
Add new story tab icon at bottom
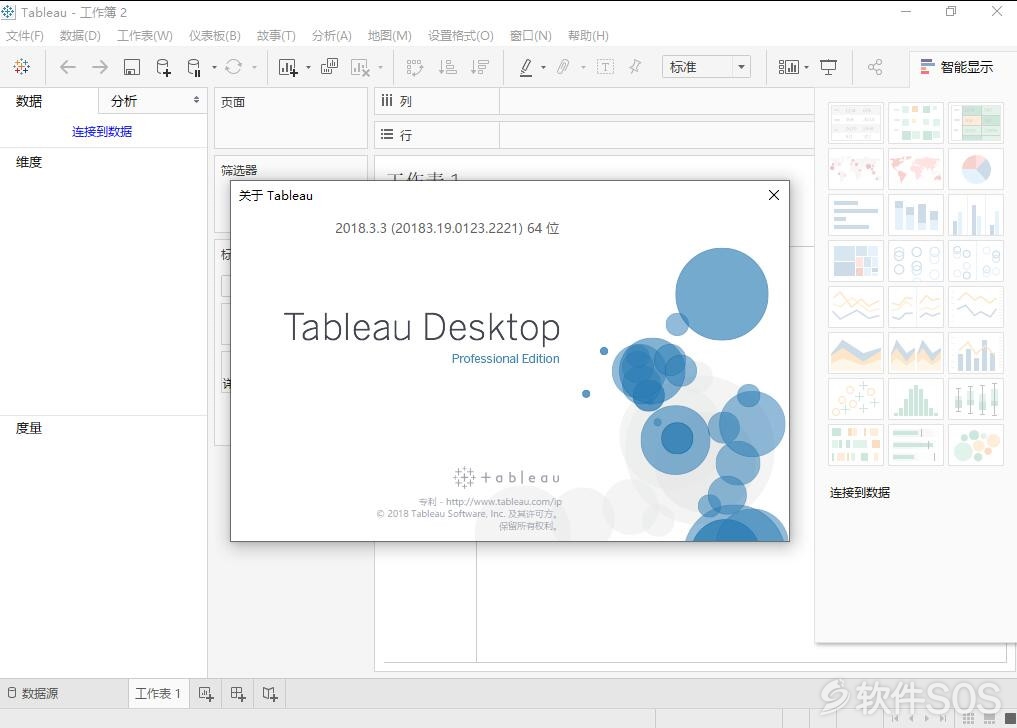click(270, 694)
